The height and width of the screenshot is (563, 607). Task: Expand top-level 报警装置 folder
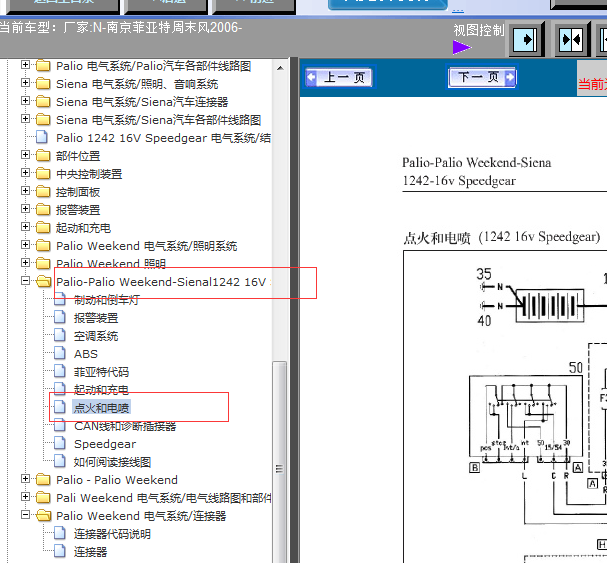(25, 209)
